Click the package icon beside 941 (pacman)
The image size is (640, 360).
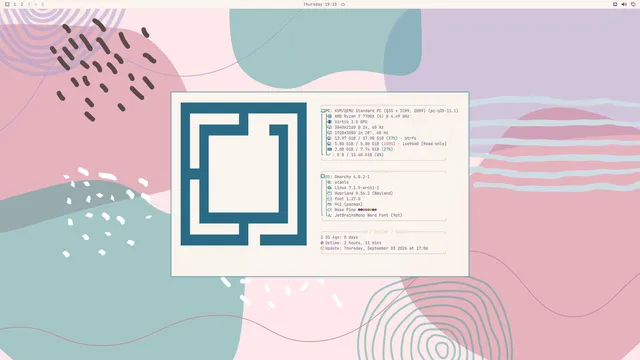click(329, 204)
